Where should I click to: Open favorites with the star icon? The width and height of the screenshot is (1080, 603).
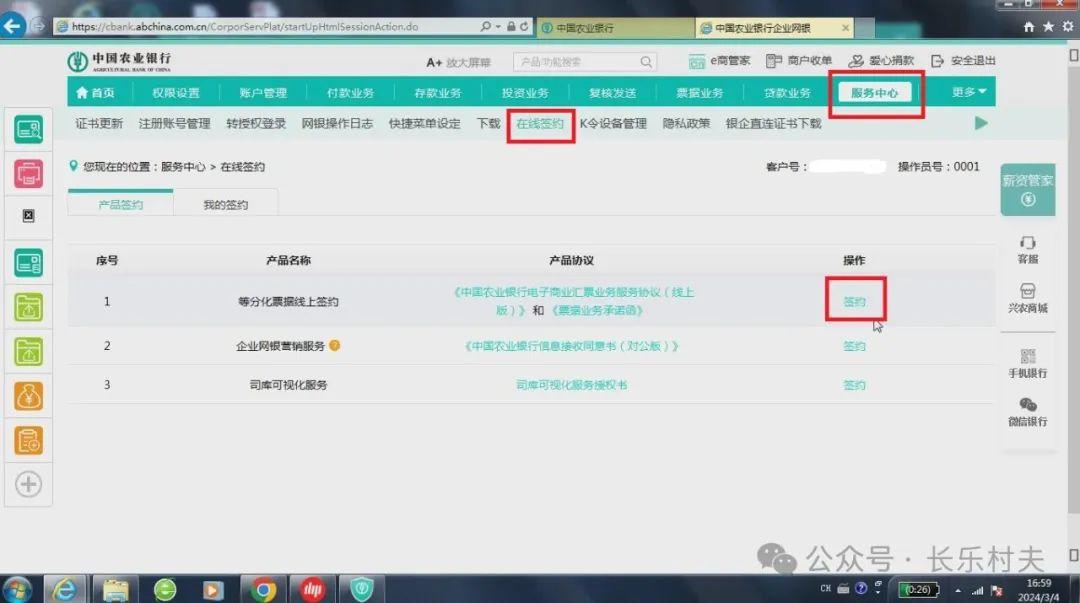tap(1048, 26)
